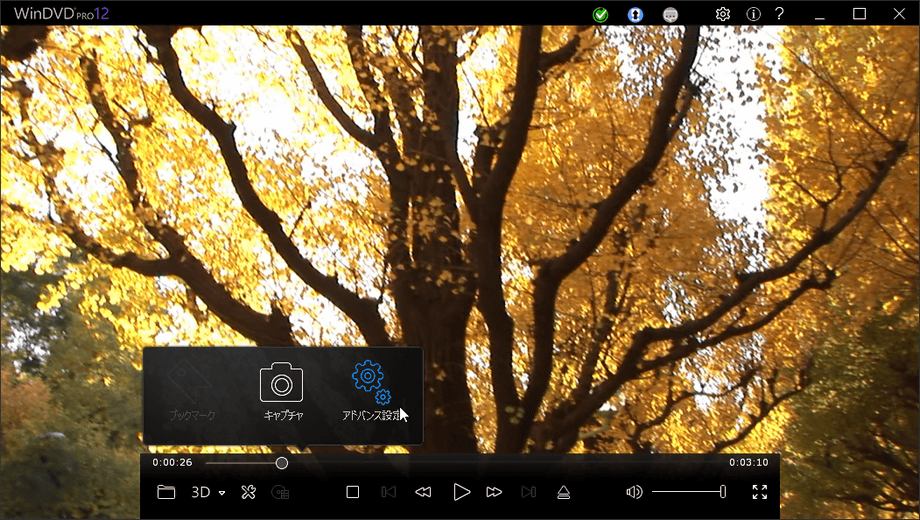
Task: Eject the disc
Action: [563, 492]
